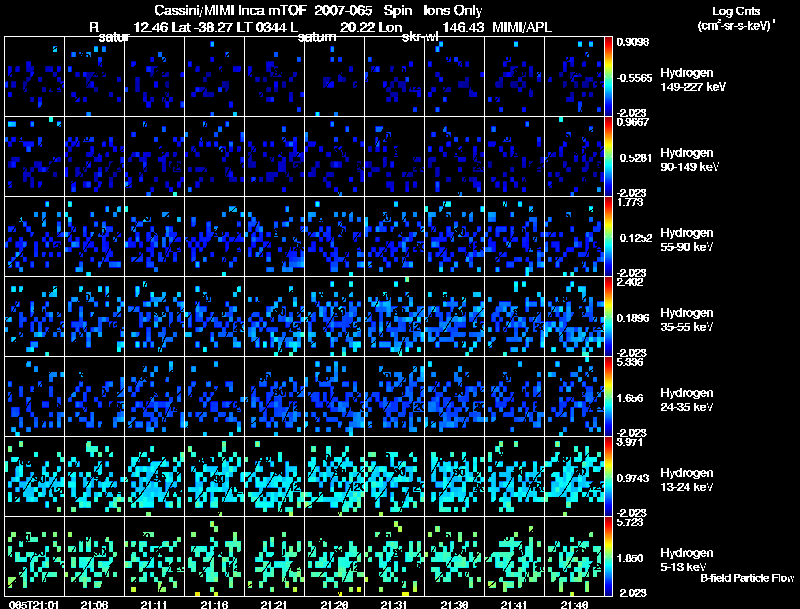Click the 'Hydrogen 90-149 keV' row label

pyautogui.click(x=690, y=160)
